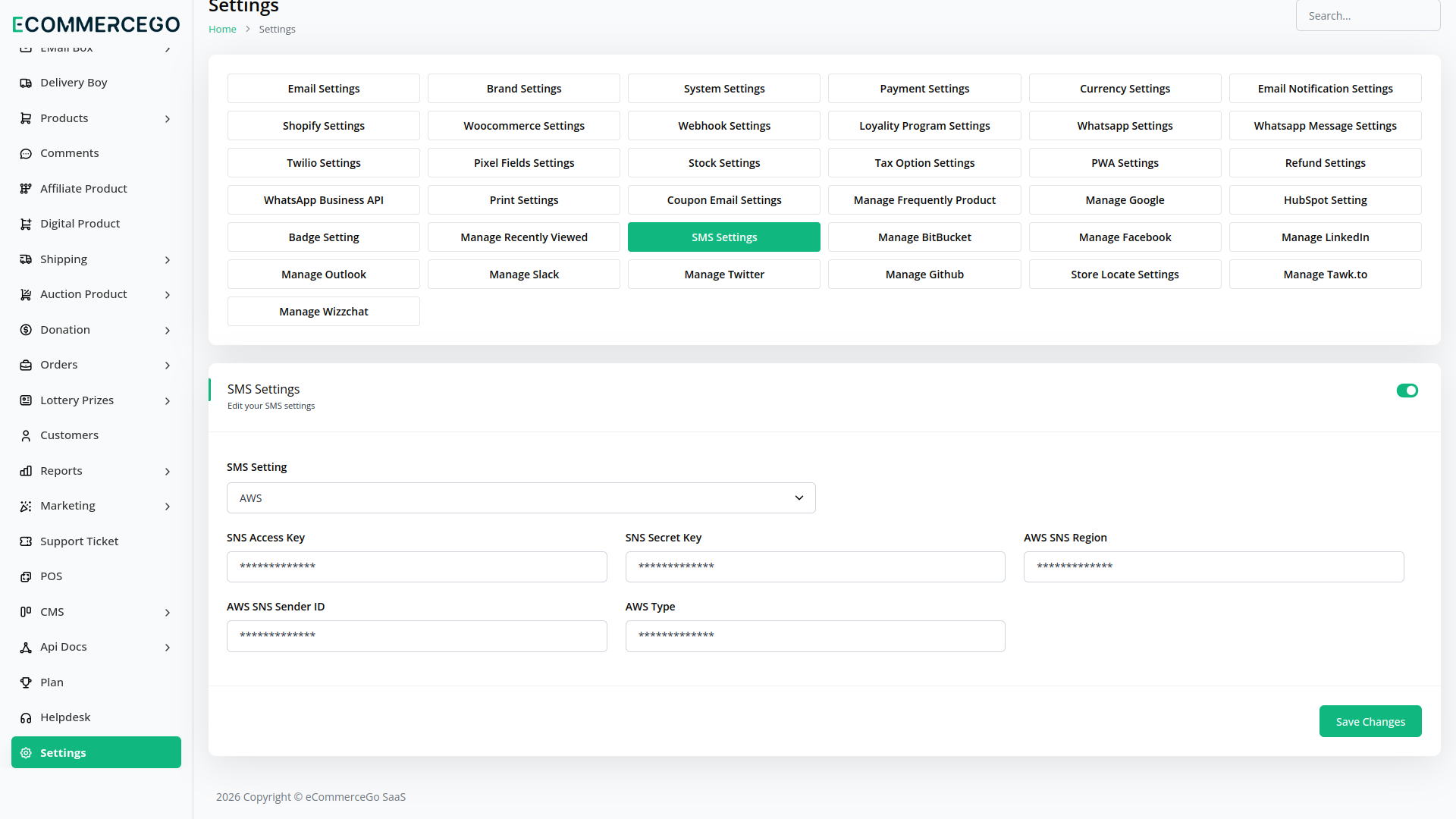Click the Plan trophy icon
The width and height of the screenshot is (1456, 819).
26,682
